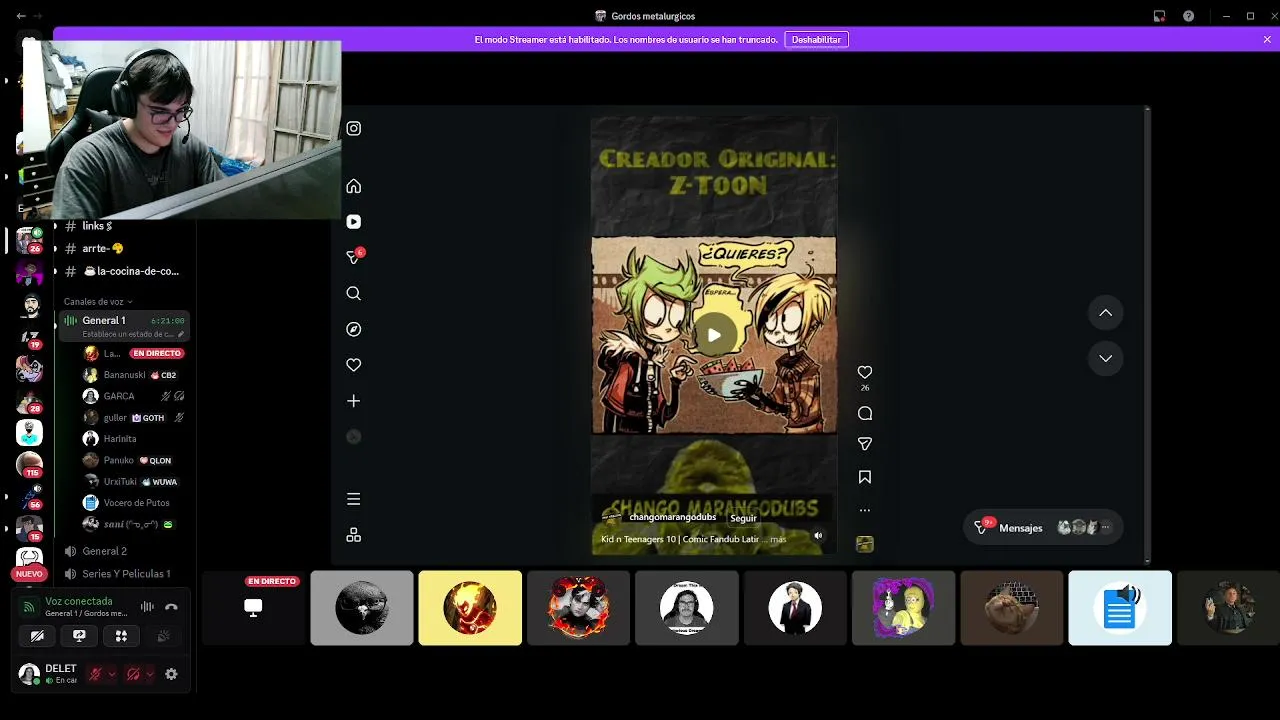
Task: Collapse the Canales de voz category
Action: click(98, 301)
